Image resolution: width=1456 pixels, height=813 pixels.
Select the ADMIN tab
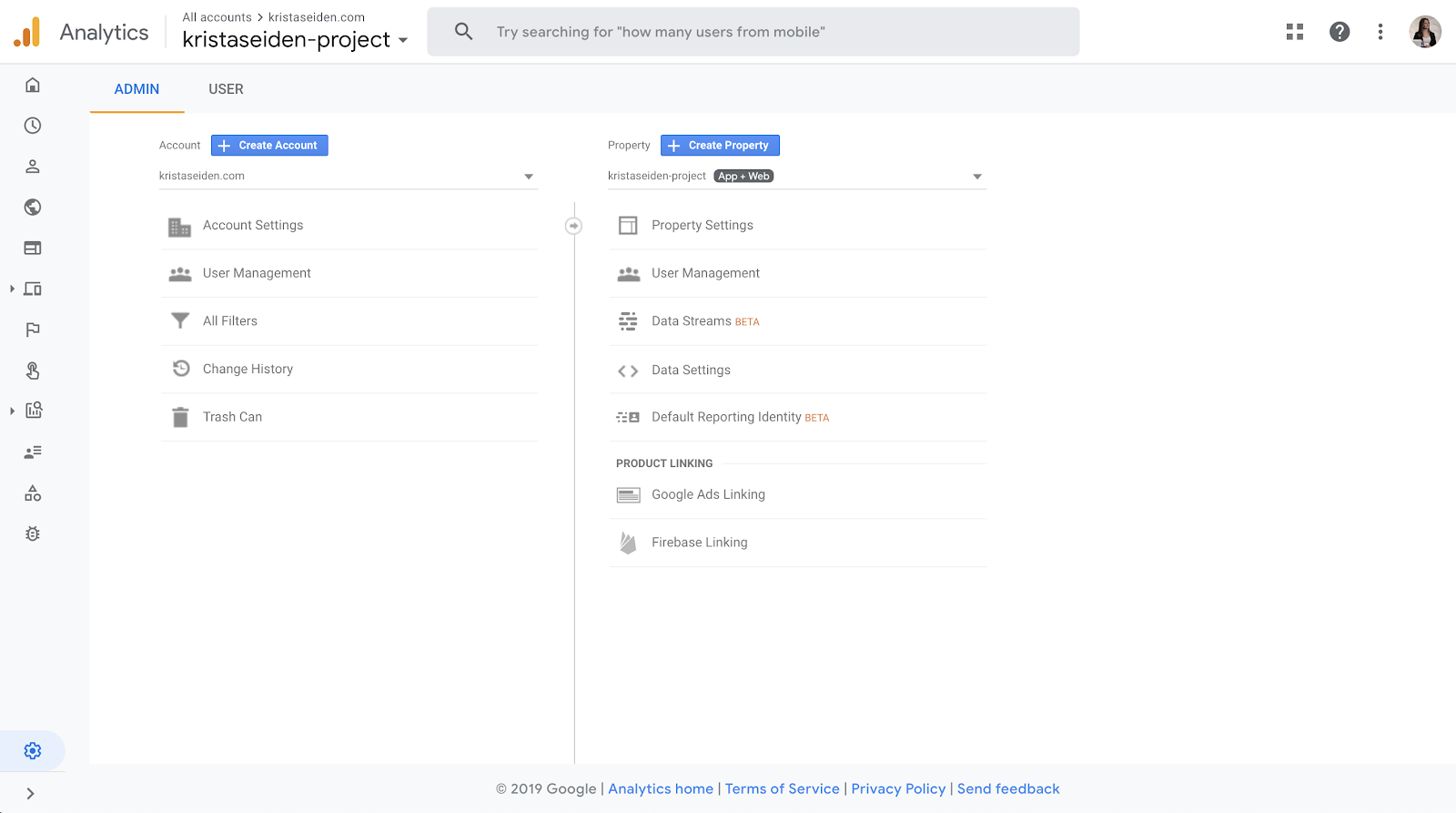coord(136,89)
